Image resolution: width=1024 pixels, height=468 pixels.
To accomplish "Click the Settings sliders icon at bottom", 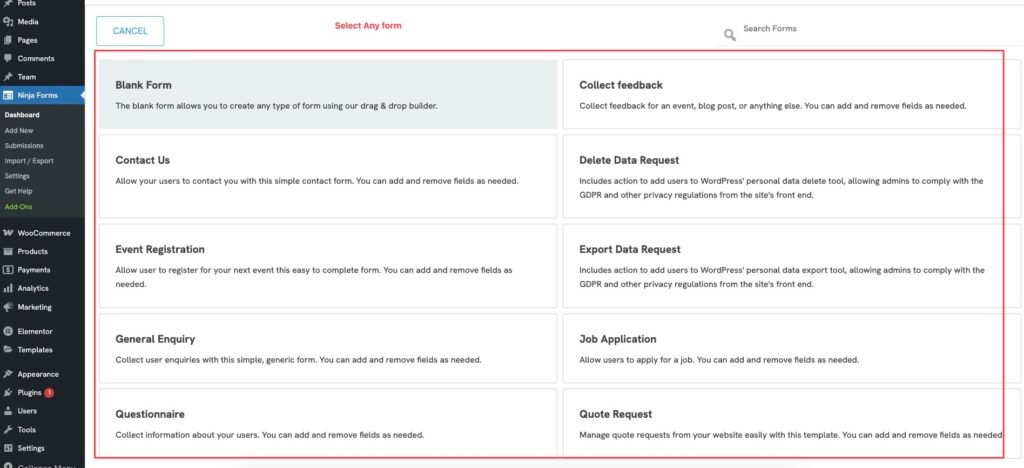I will tap(8, 448).
